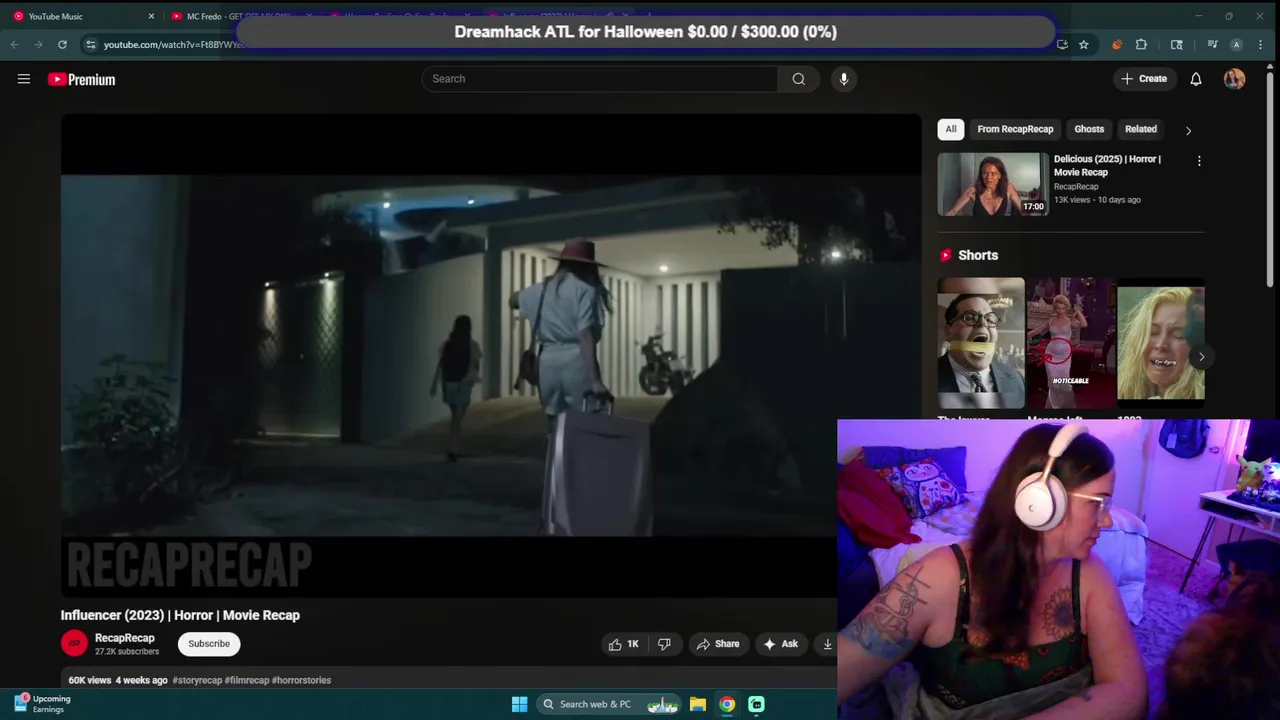
Task: Open the Delicious (2025) Horror Movie Recap title
Action: [1107, 166]
